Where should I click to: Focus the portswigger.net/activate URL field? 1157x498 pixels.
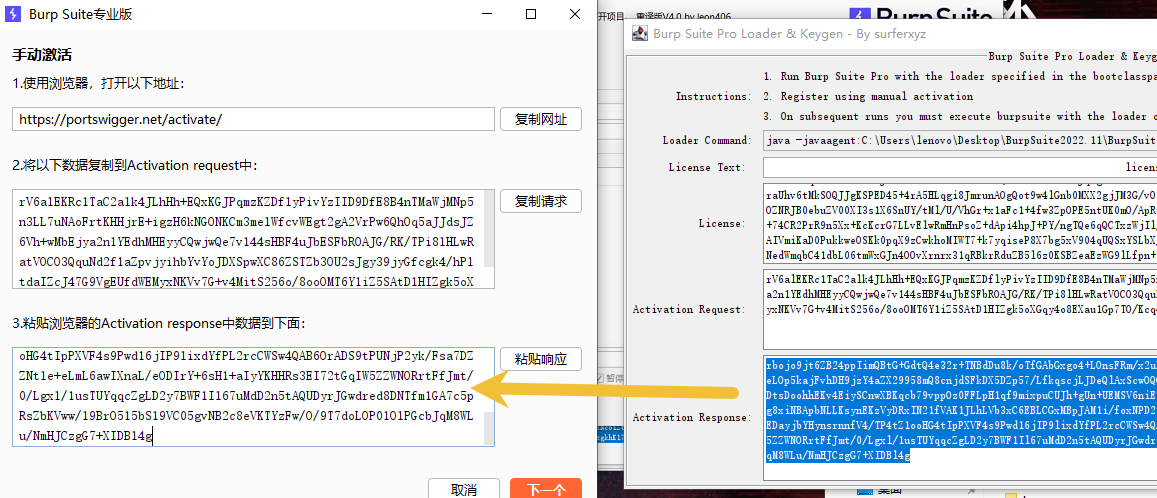pyautogui.click(x=253, y=120)
